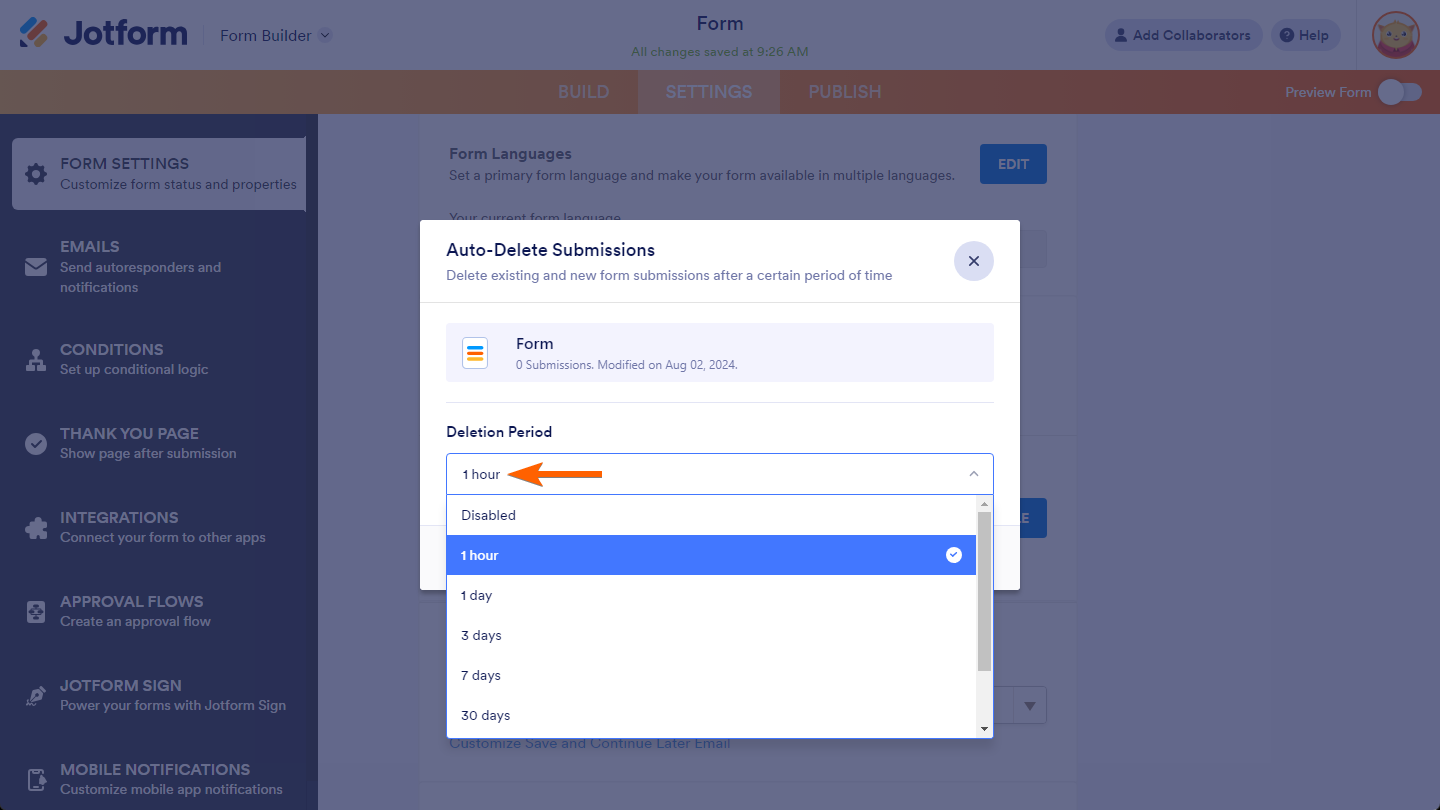Click the Thank You Page checkmark icon
Screen dimensions: 1440x810
click(x=36, y=444)
